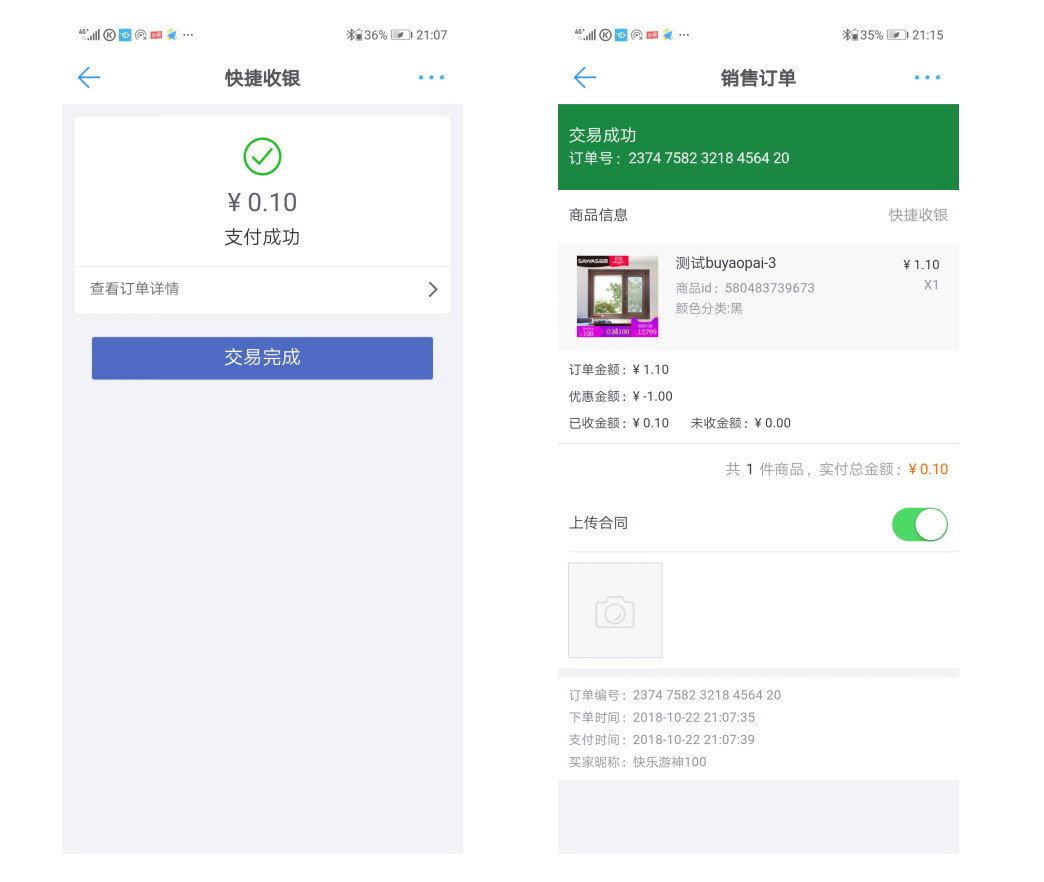Tap the Bluetooth icon beside 36% battery
This screenshot has height=882, width=1044.
(x=351, y=35)
